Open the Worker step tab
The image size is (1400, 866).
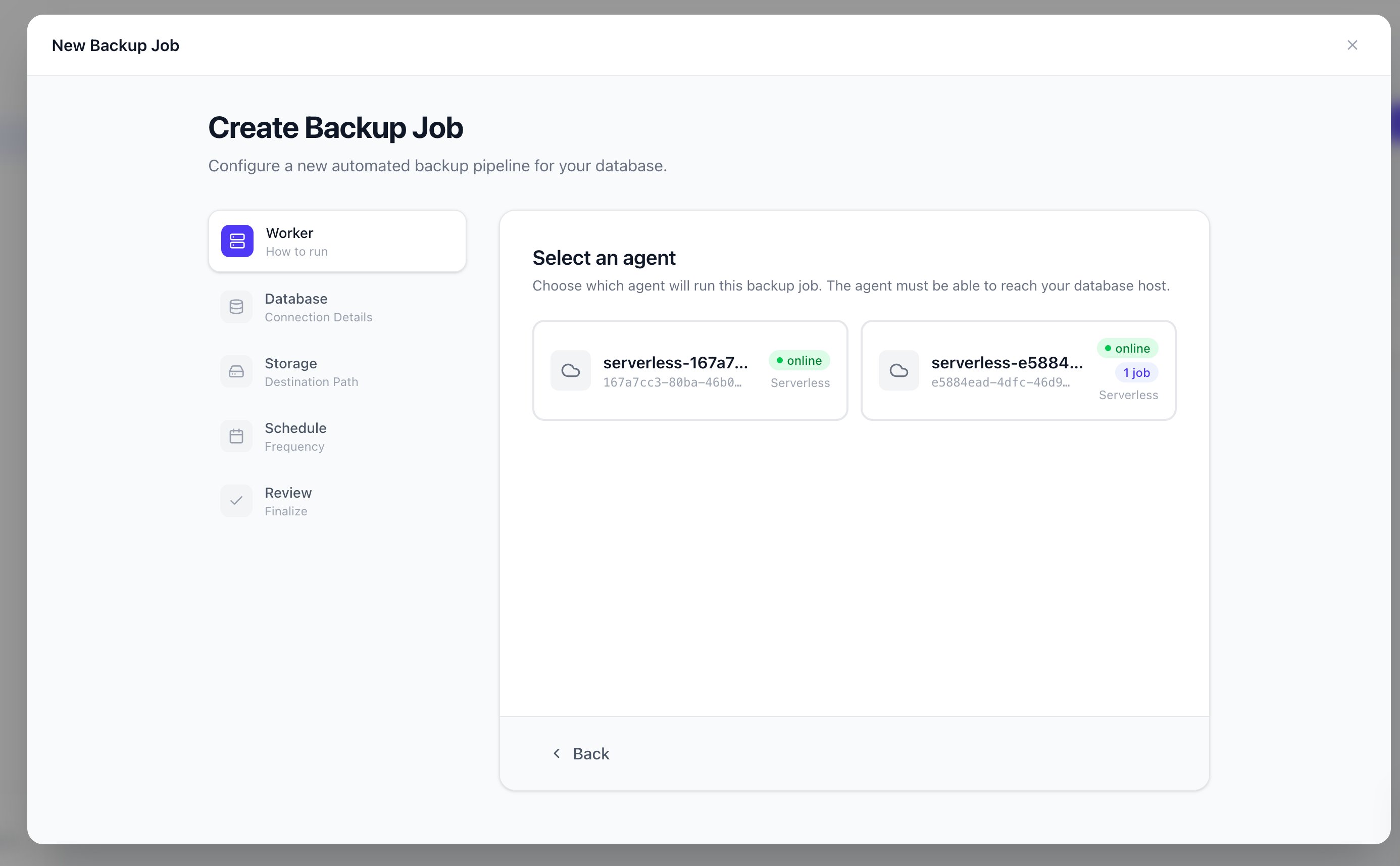[337, 241]
